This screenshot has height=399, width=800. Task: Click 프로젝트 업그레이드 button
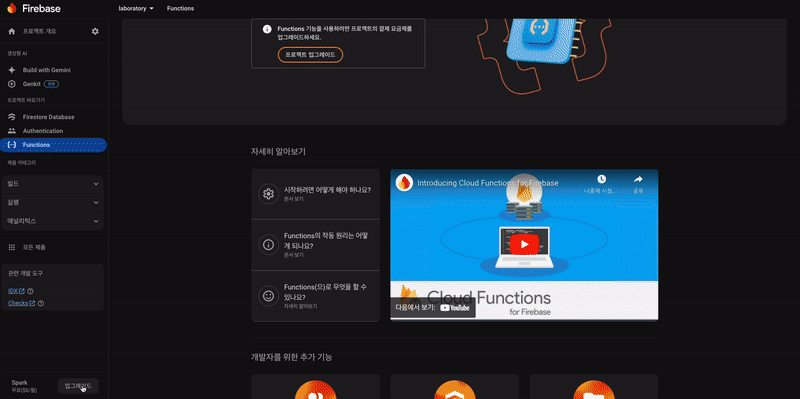click(x=310, y=55)
